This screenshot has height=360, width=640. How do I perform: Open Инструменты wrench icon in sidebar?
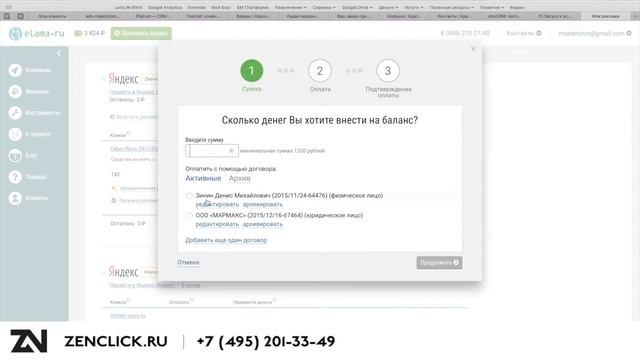pyautogui.click(x=15, y=113)
